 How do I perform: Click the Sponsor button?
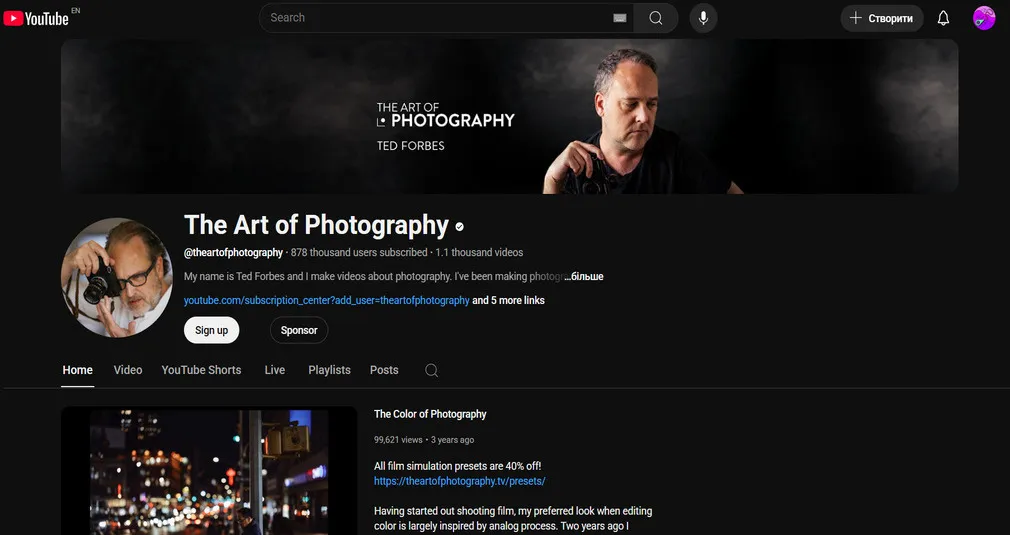point(298,330)
